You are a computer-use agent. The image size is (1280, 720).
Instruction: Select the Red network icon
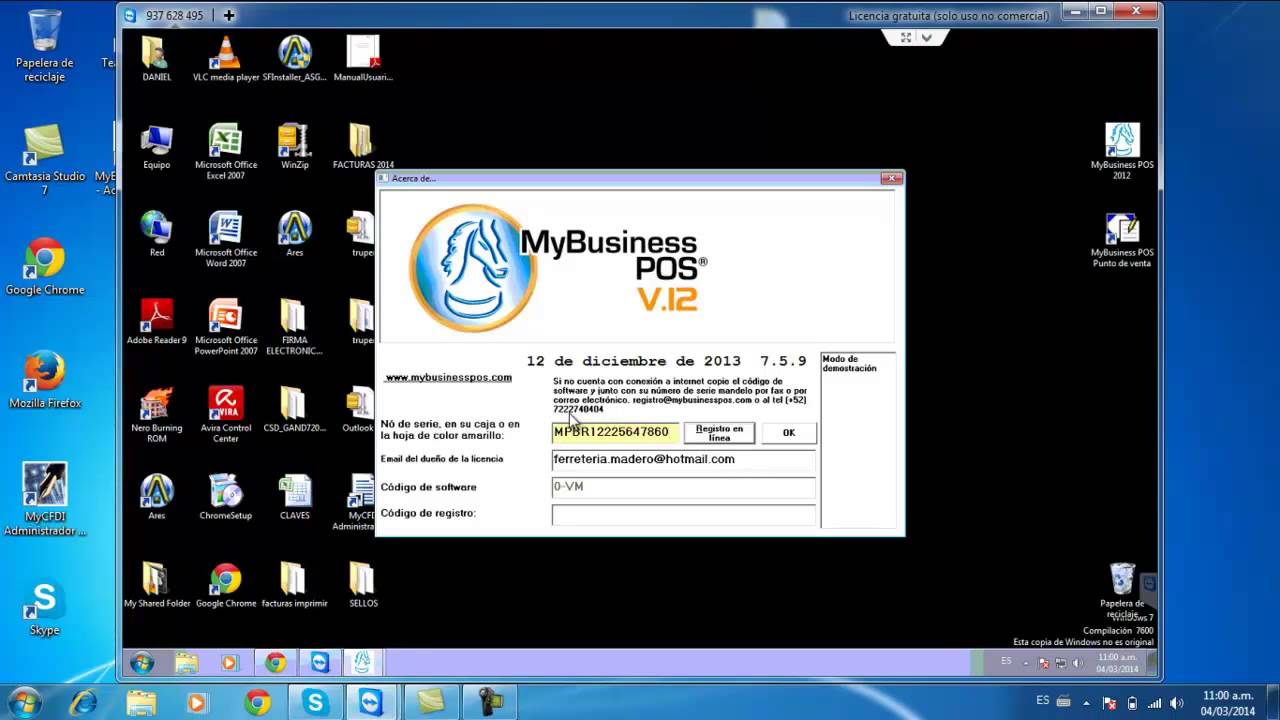tap(156, 234)
